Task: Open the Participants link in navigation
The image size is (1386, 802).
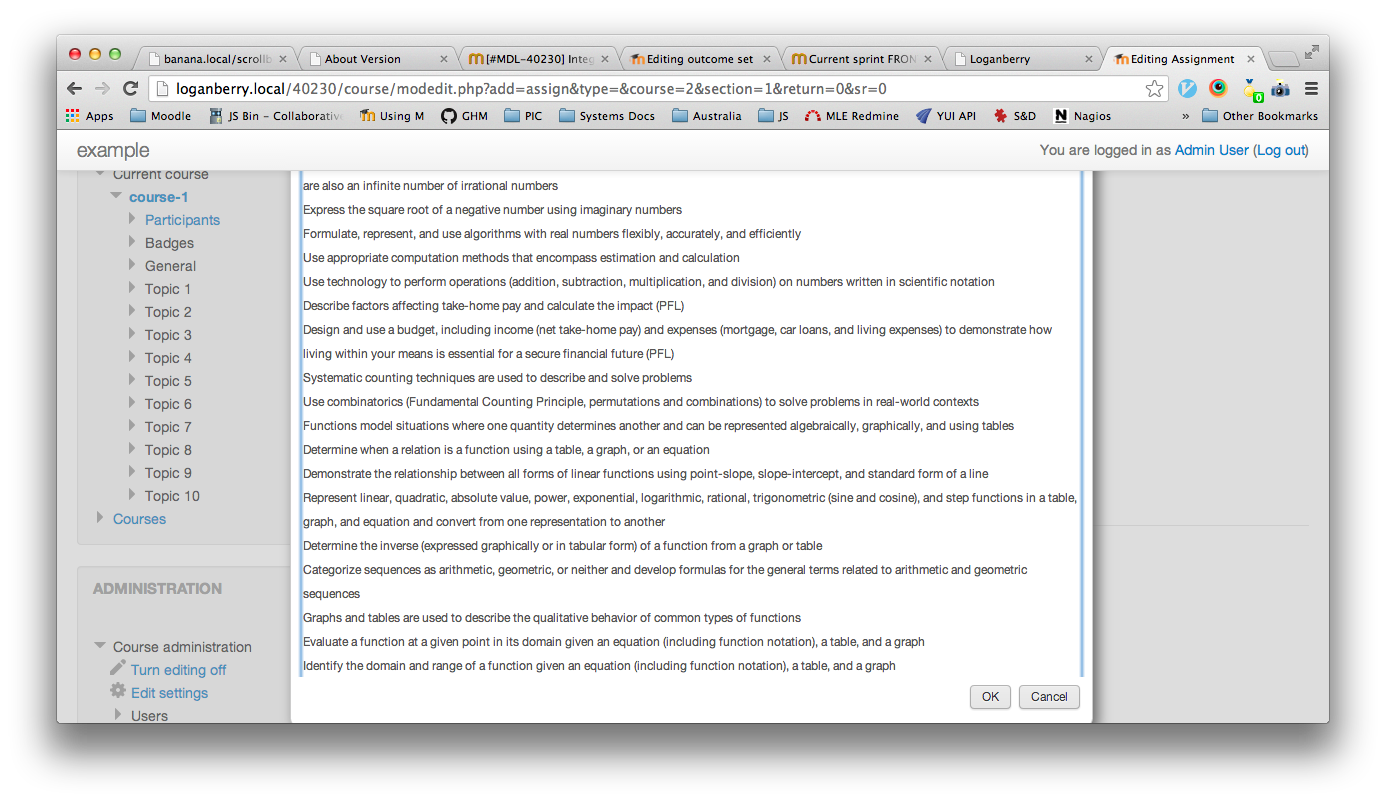Action: 182,220
